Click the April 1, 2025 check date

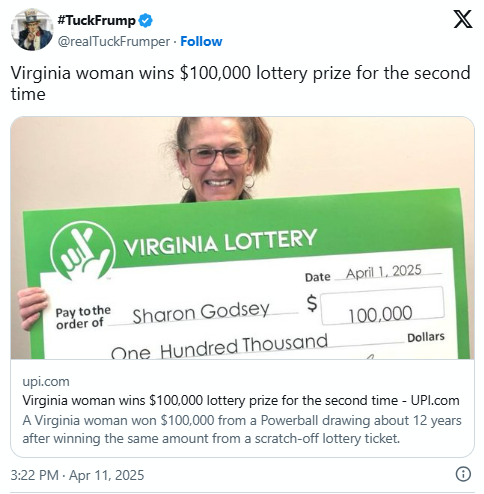click(x=384, y=272)
